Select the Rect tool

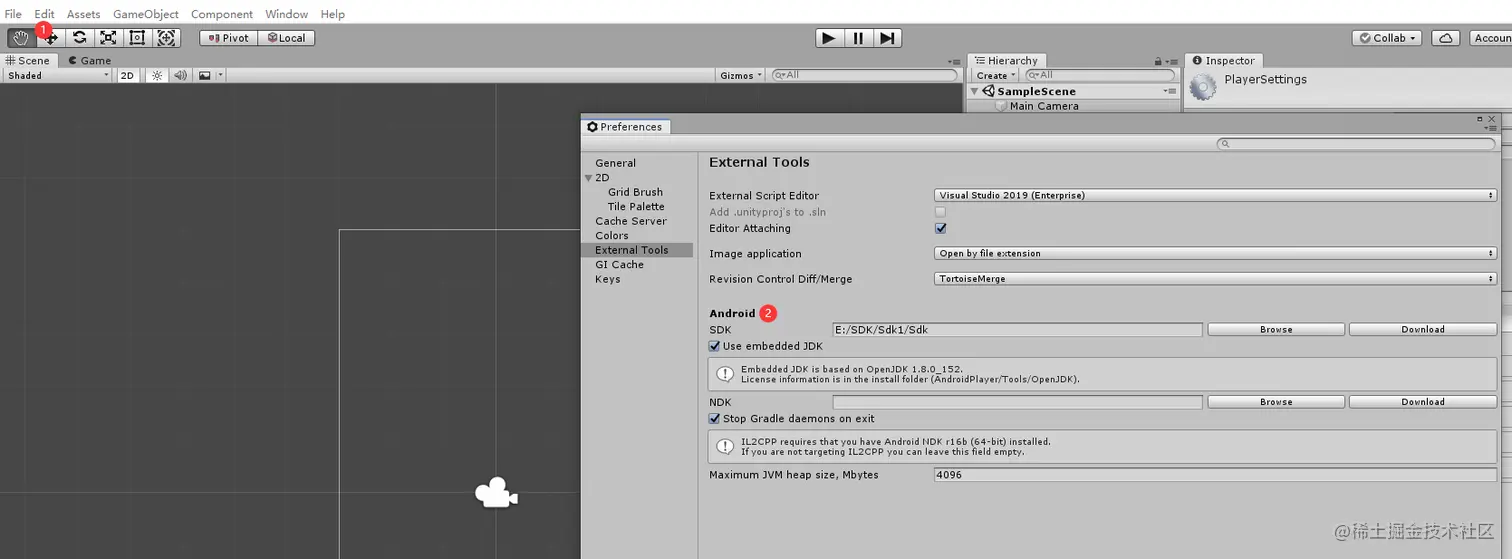[x=138, y=38]
